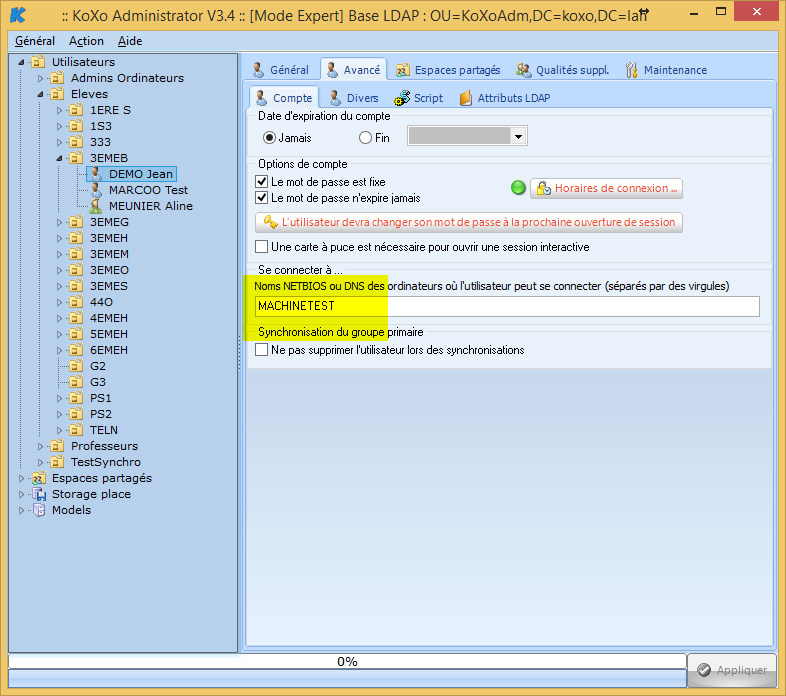
Task: Select the G3 tree item
Action: 98,382
